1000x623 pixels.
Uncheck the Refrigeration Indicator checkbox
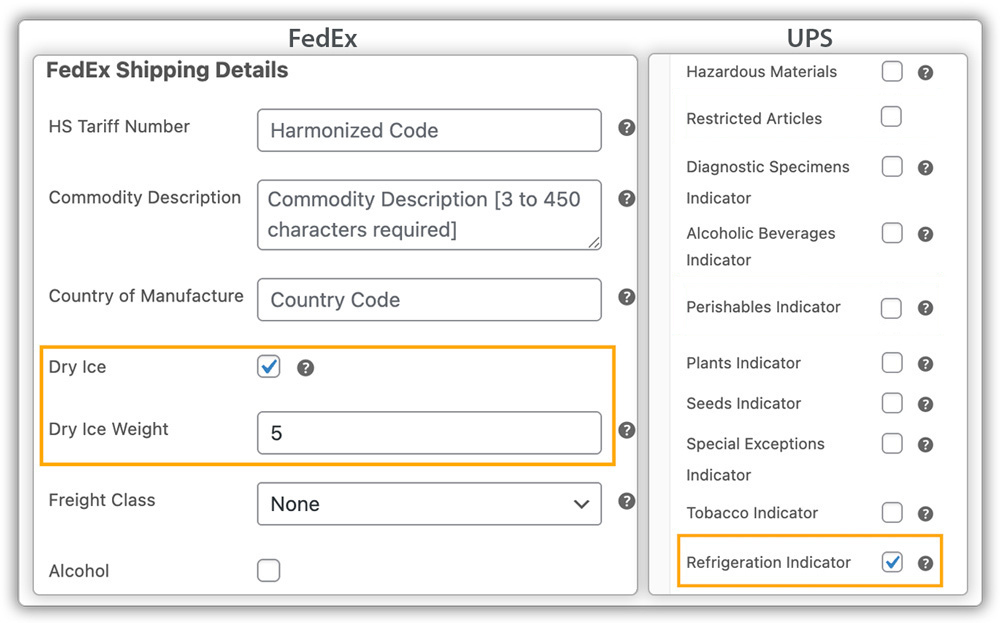point(892,562)
